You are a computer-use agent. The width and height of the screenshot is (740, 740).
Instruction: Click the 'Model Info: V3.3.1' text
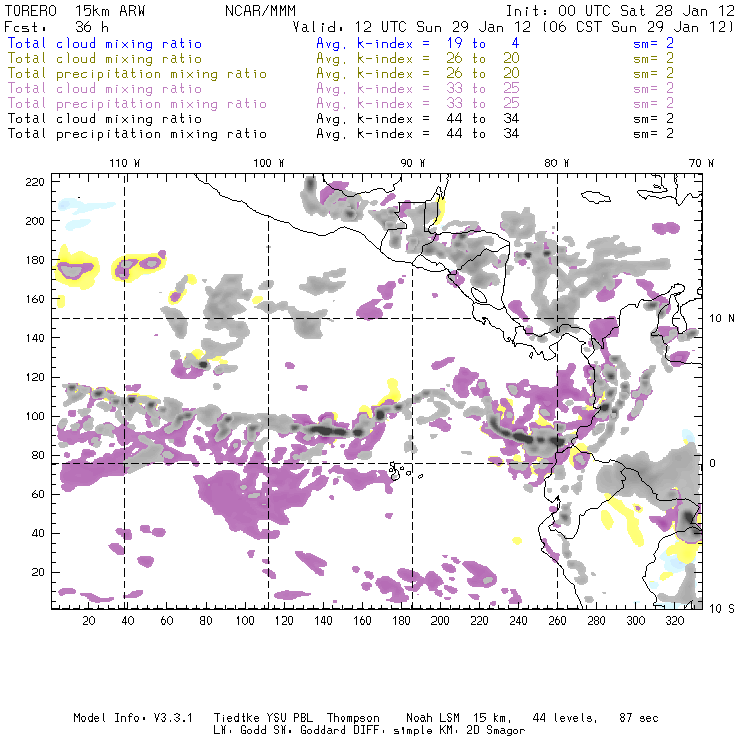coord(133,718)
